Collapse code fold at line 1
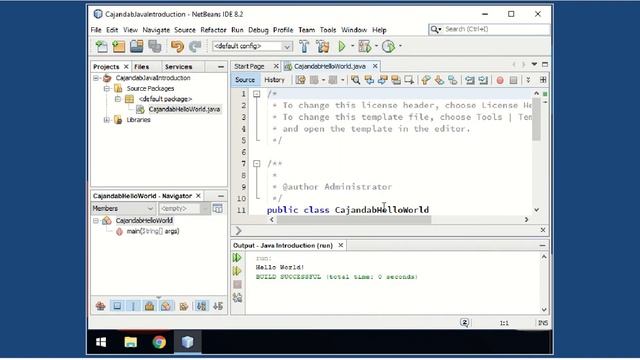Screen dimensions: 640x360 pos(256,94)
